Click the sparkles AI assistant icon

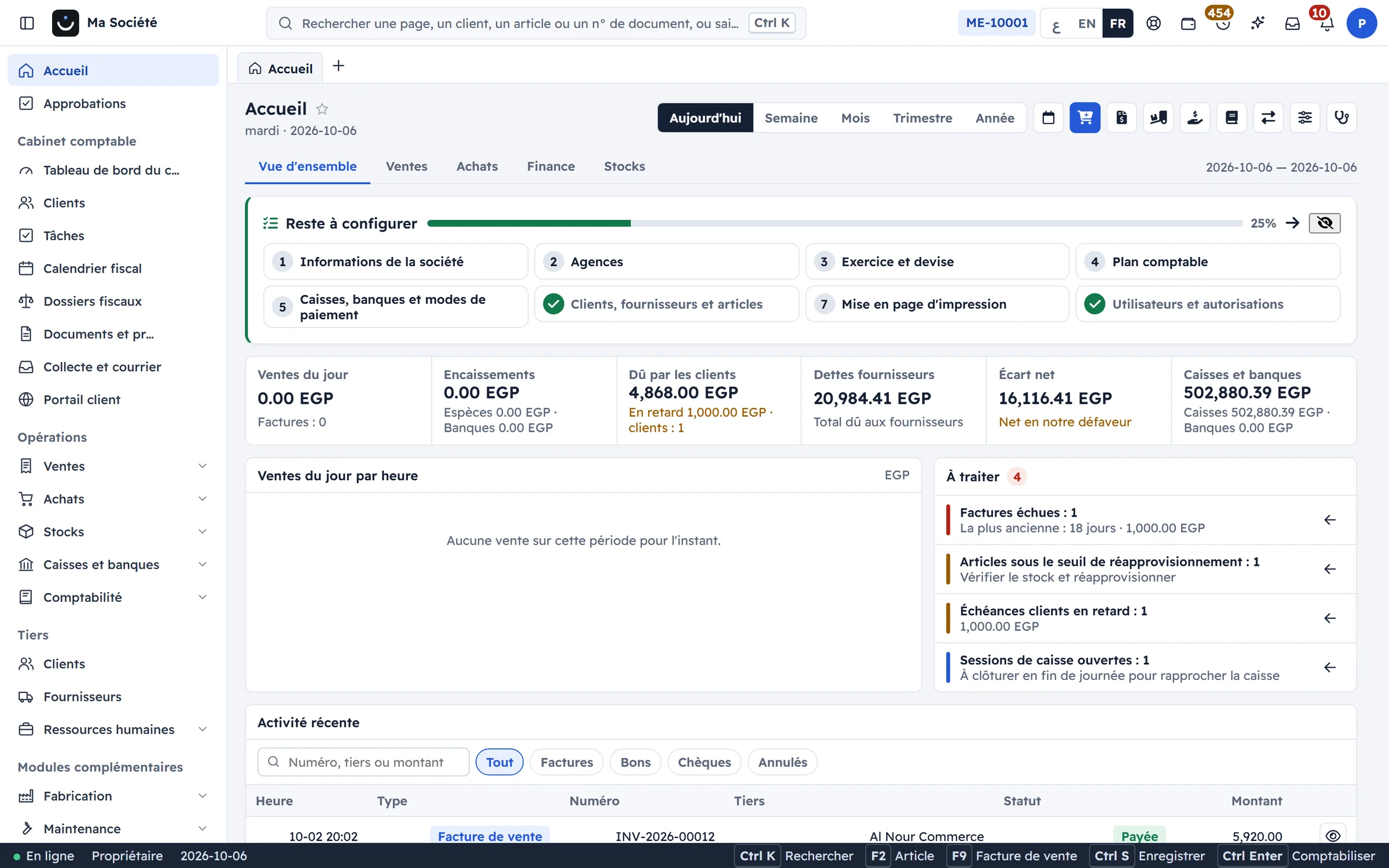pyautogui.click(x=1257, y=23)
